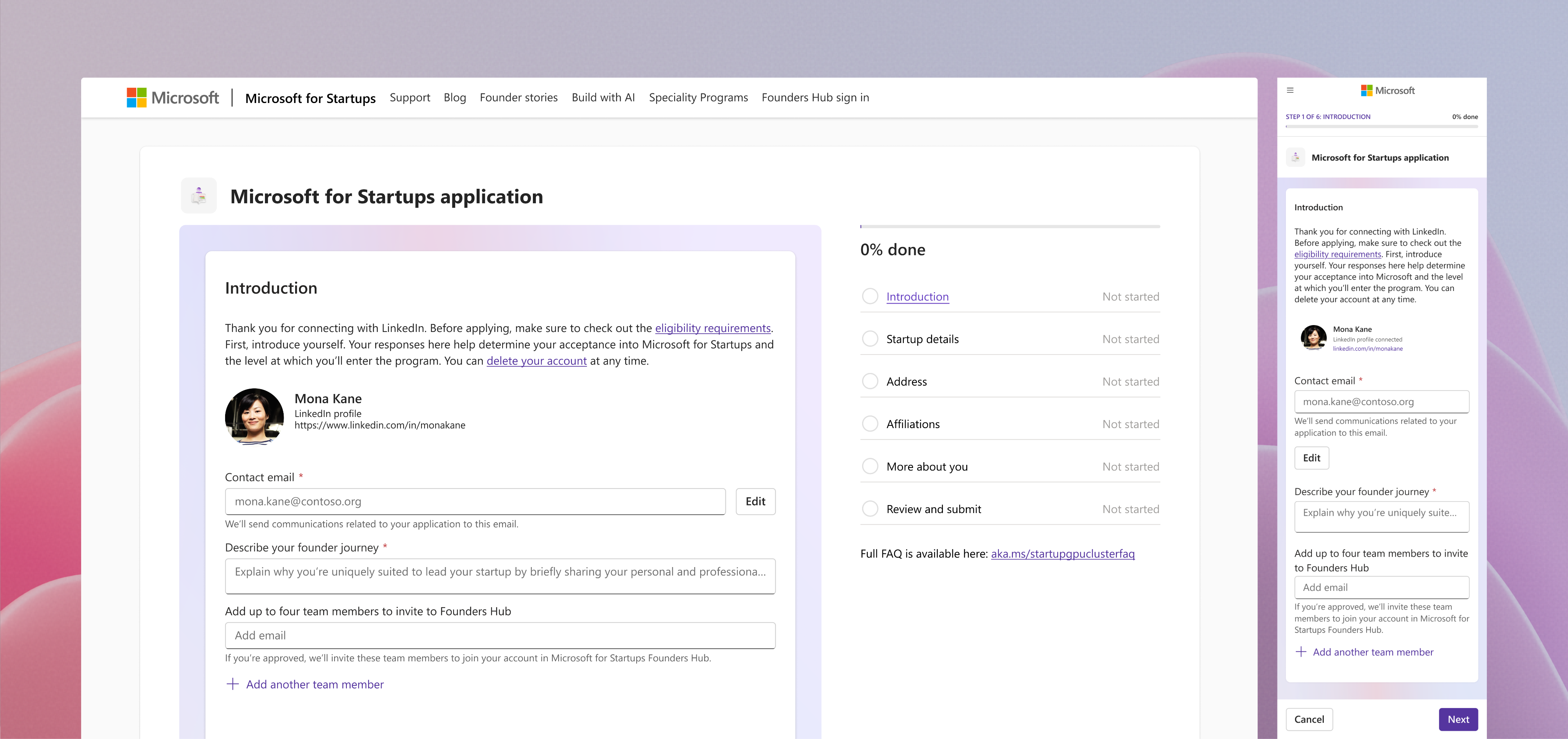
Task: Click the desktop Add email field
Action: pos(500,636)
